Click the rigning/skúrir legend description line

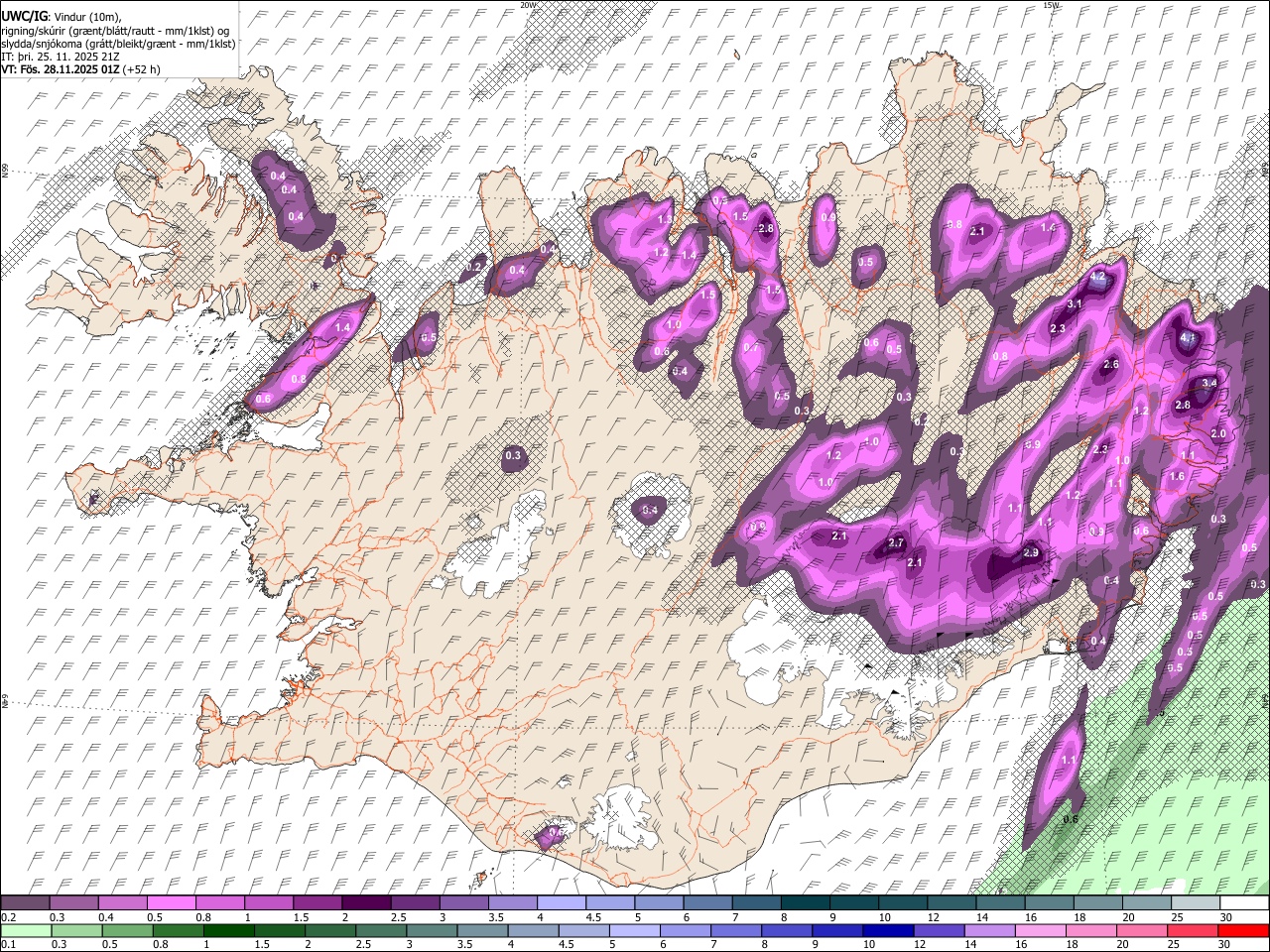click(x=115, y=30)
